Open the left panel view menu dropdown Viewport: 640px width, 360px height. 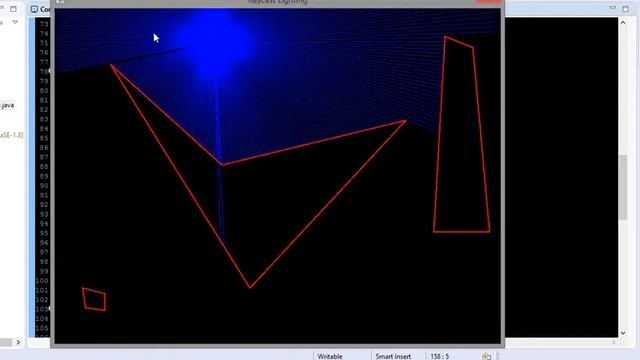pos(15,22)
